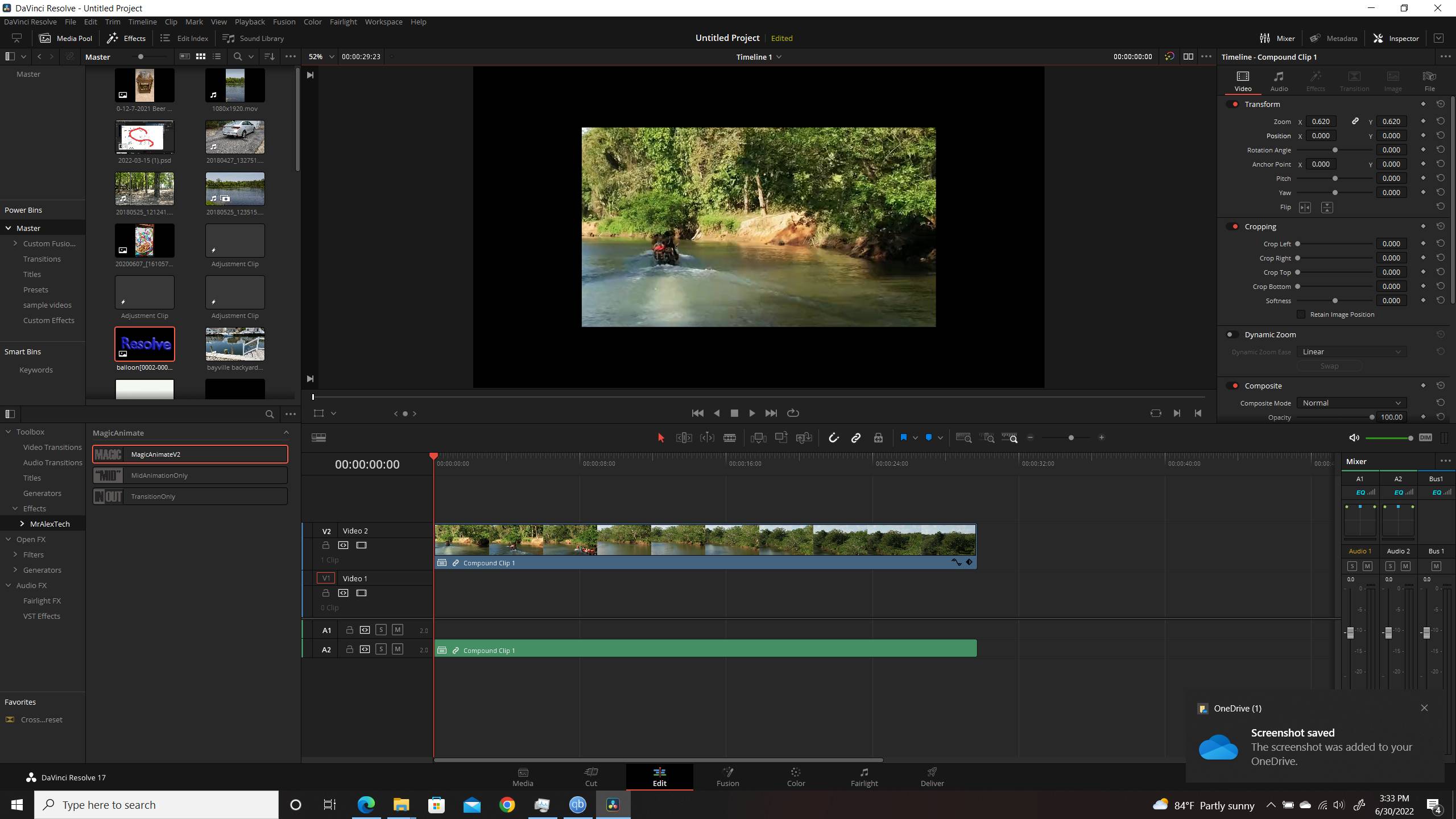Click the Overwrite Clip timeline icon

point(781,437)
